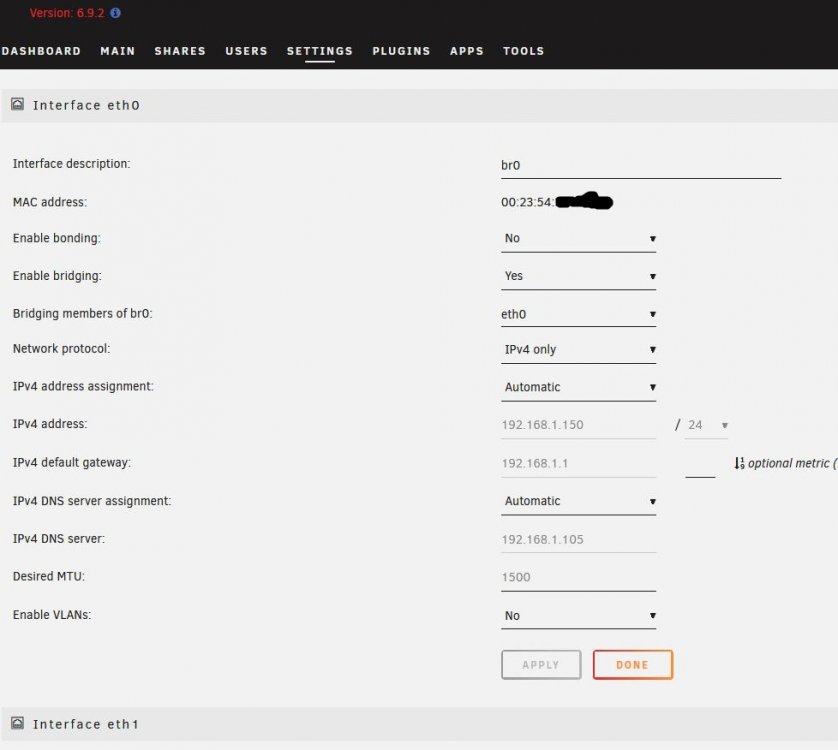Click the IPv4 address assignment label
The height and width of the screenshot is (750, 838).
tap(83, 386)
